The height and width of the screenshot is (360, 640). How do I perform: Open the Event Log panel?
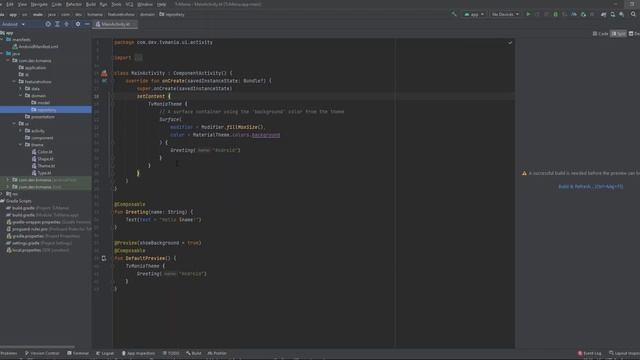[x=590, y=353]
